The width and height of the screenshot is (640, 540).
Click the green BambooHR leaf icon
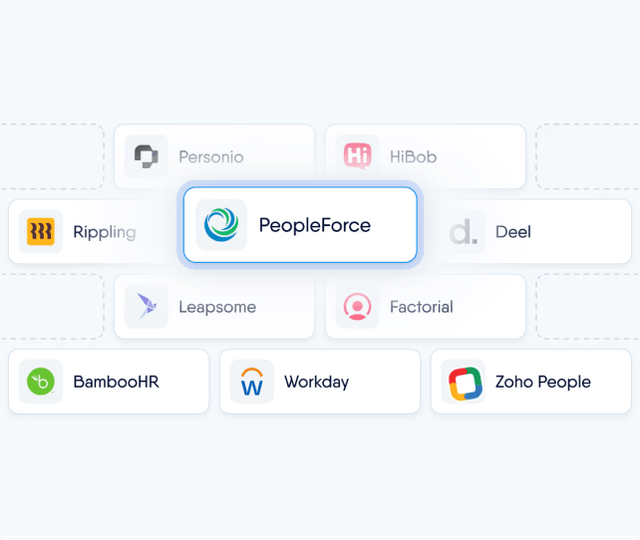(x=41, y=382)
